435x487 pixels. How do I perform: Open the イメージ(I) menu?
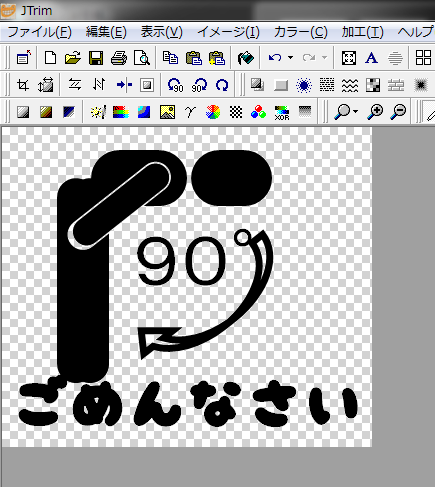point(228,32)
